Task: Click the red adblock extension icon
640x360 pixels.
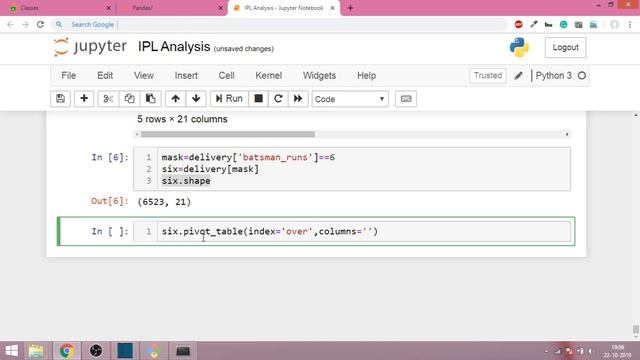Action: [x=519, y=24]
